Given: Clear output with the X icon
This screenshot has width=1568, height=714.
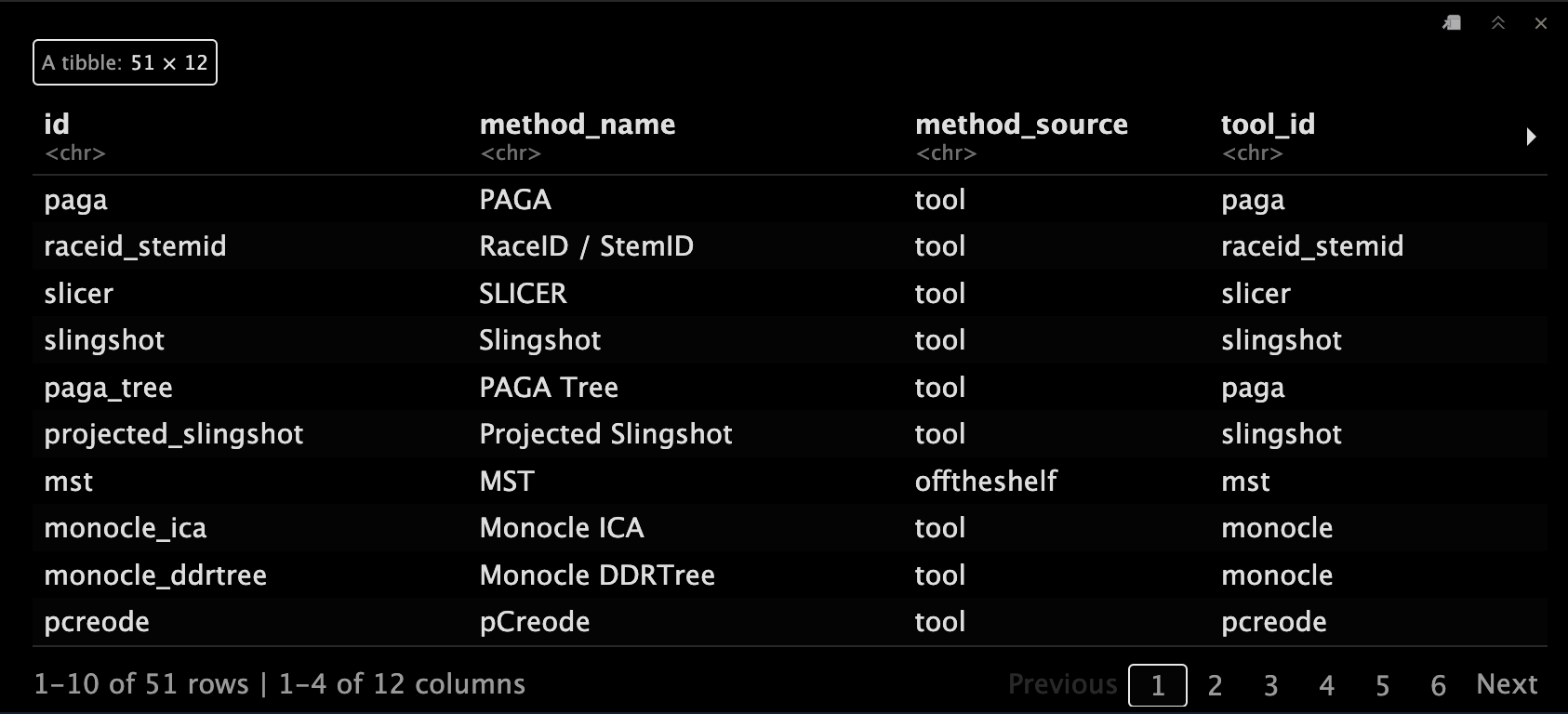Looking at the screenshot, I should (x=1541, y=23).
